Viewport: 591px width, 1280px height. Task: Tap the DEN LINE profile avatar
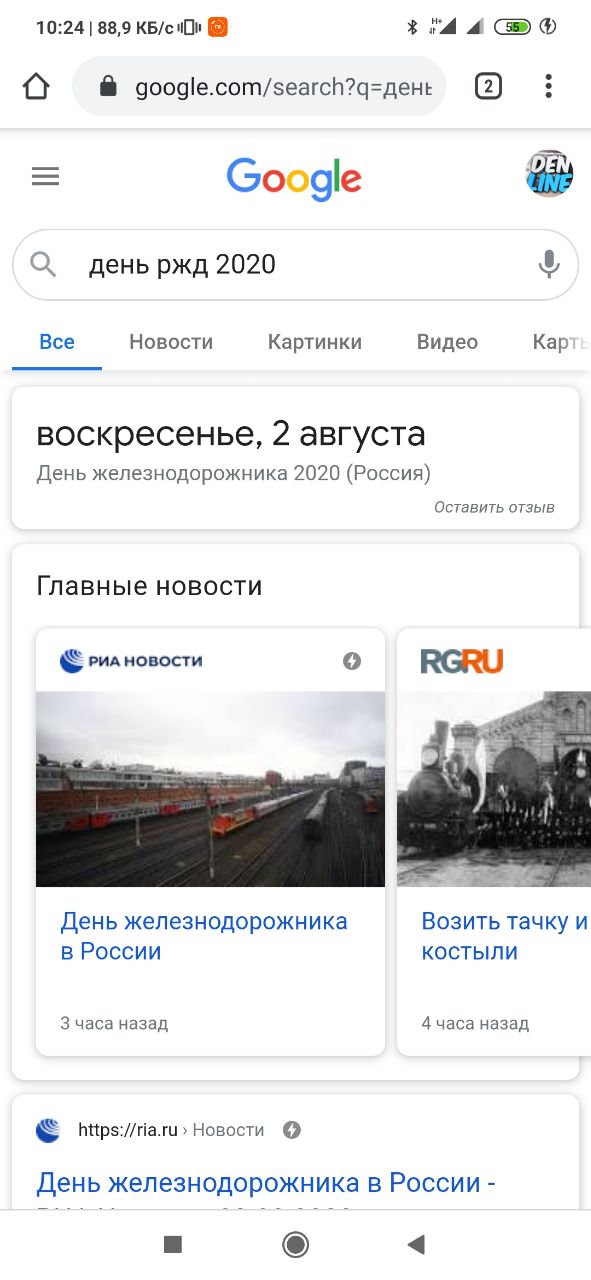[549, 173]
